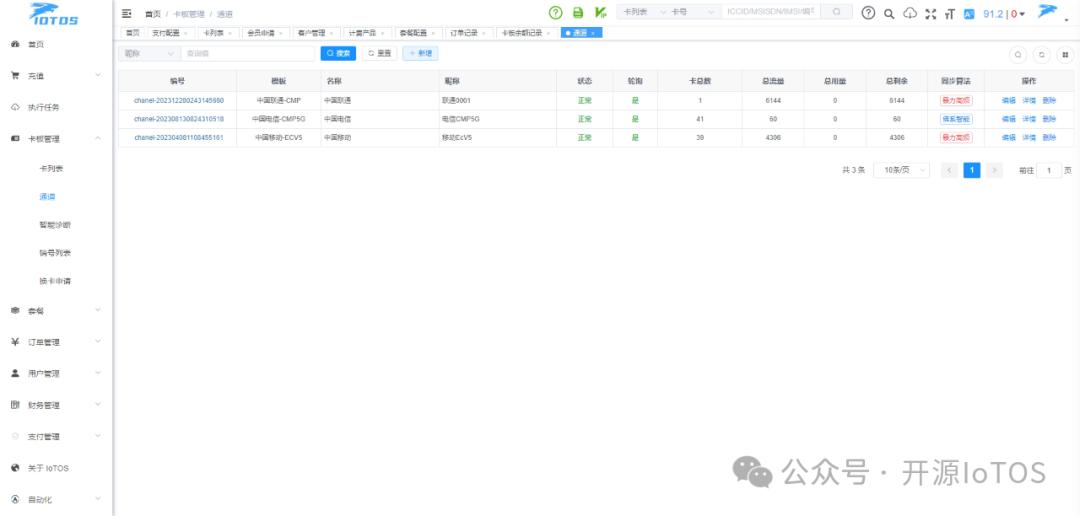Click the IOTOS logo in sidebar top
The height and width of the screenshot is (516, 1080).
pos(54,14)
